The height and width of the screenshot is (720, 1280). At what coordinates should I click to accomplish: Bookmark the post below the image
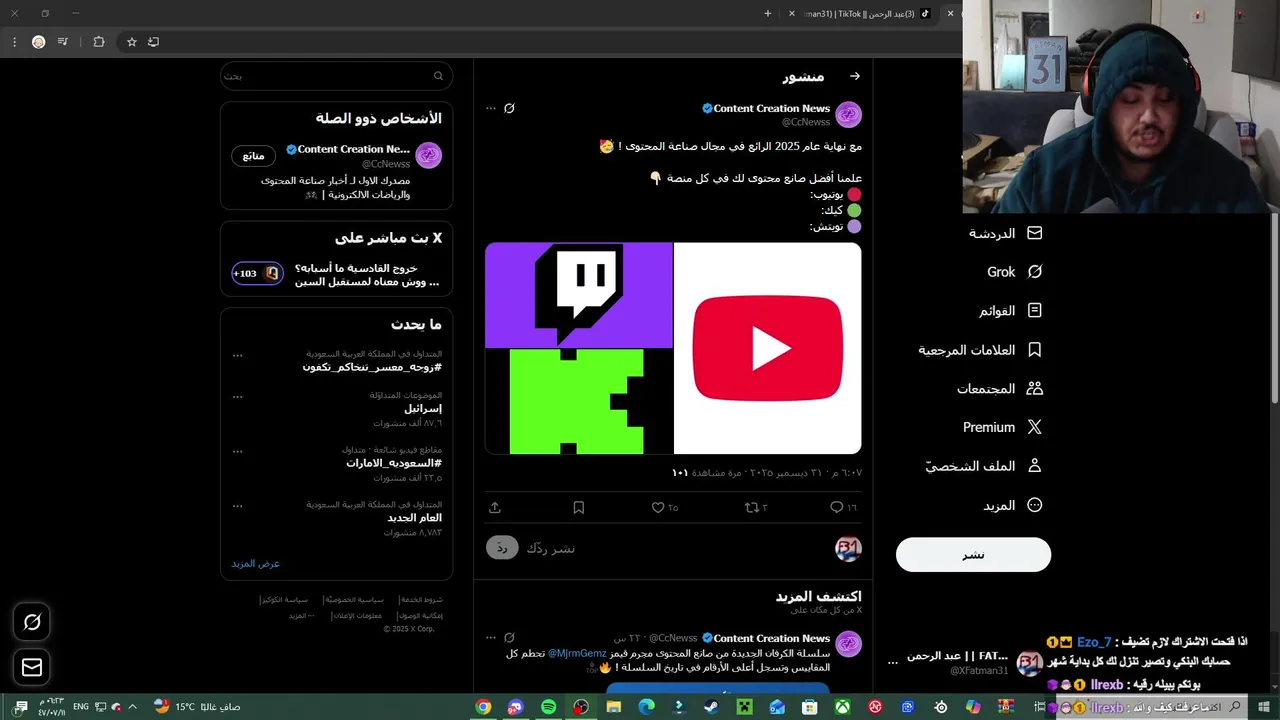[578, 507]
